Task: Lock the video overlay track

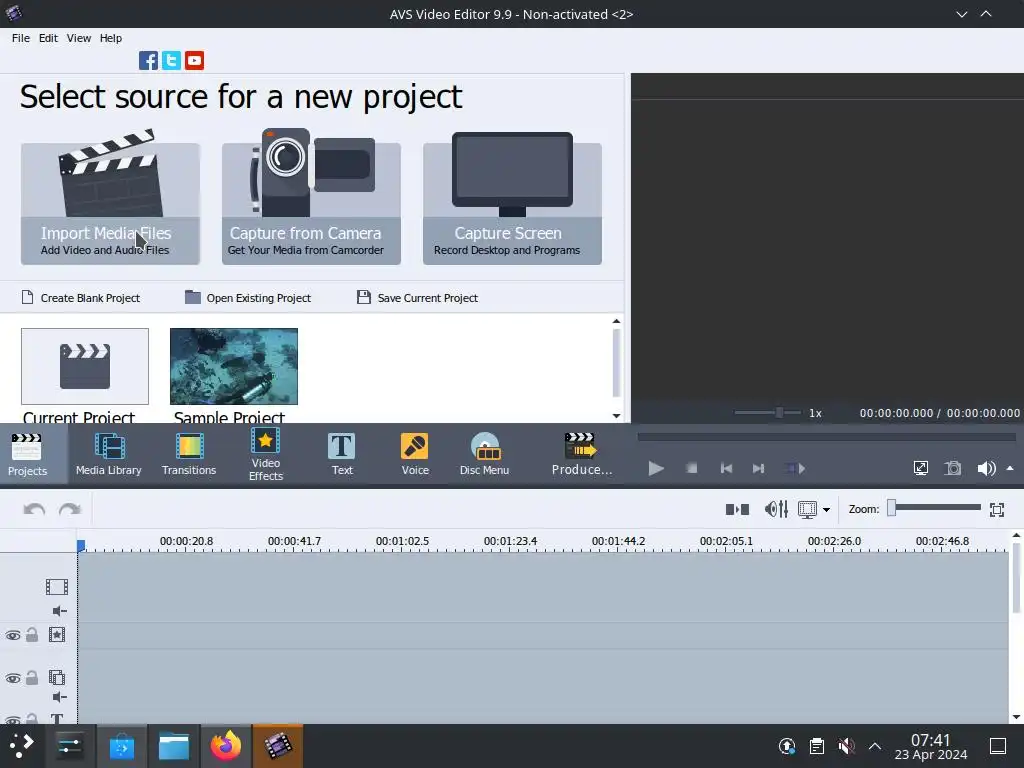Action: [x=32, y=678]
